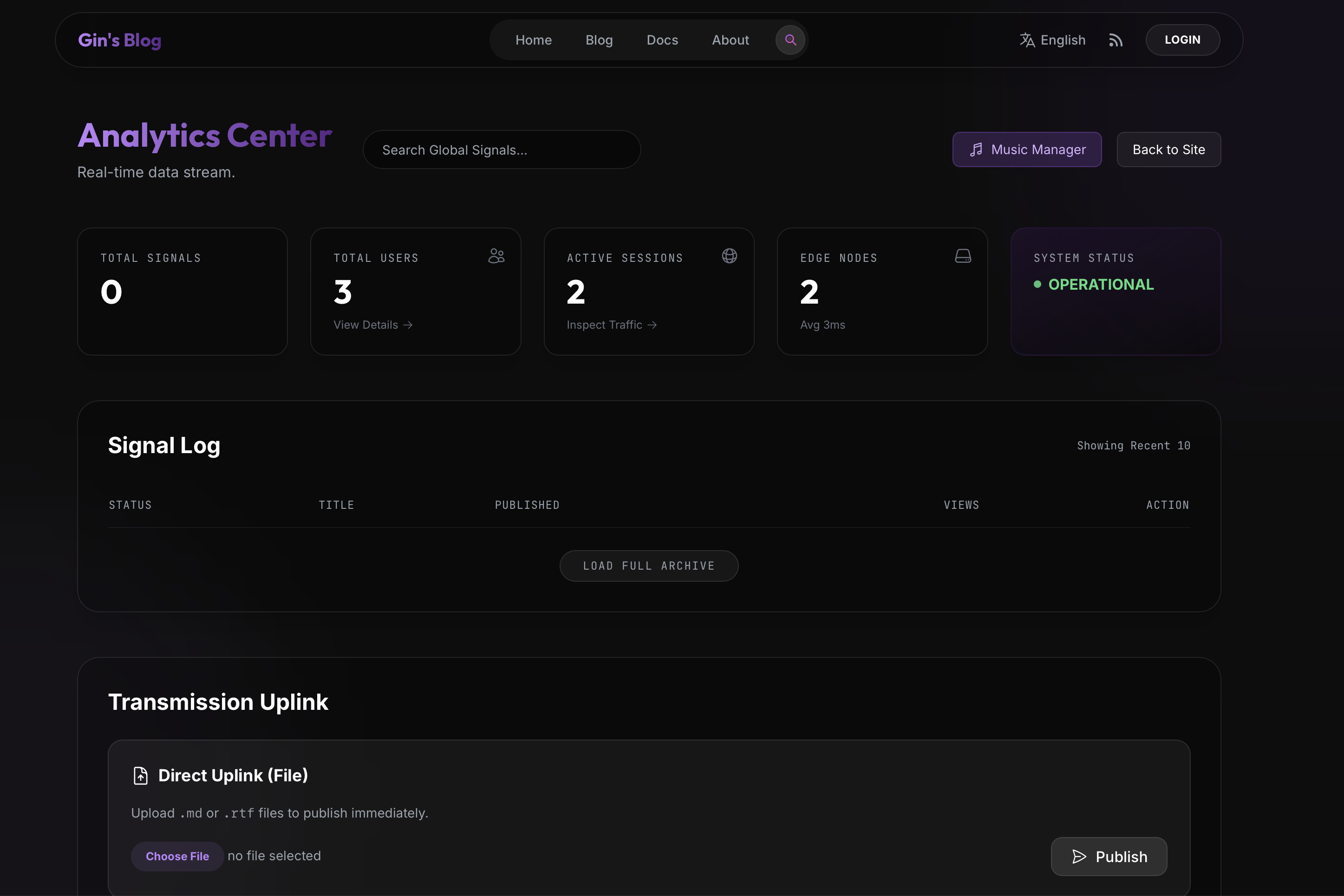Click the TOTAL SIGNALS card label
Viewport: 1344px width, 896px height.
151,258
